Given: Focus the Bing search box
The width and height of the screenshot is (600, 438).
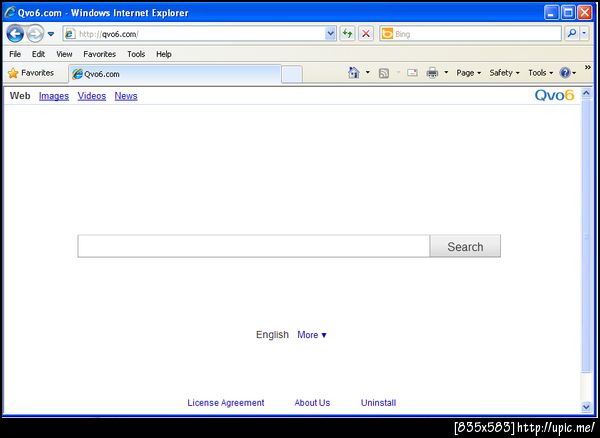Looking at the screenshot, I should pyautogui.click(x=470, y=34).
